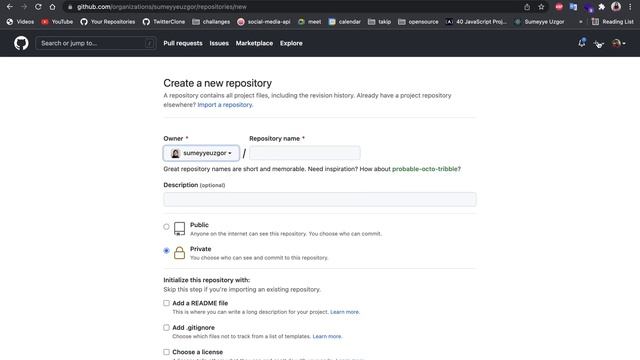Click the Public repository monitor icon
This screenshot has width=640, height=360.
(179, 229)
